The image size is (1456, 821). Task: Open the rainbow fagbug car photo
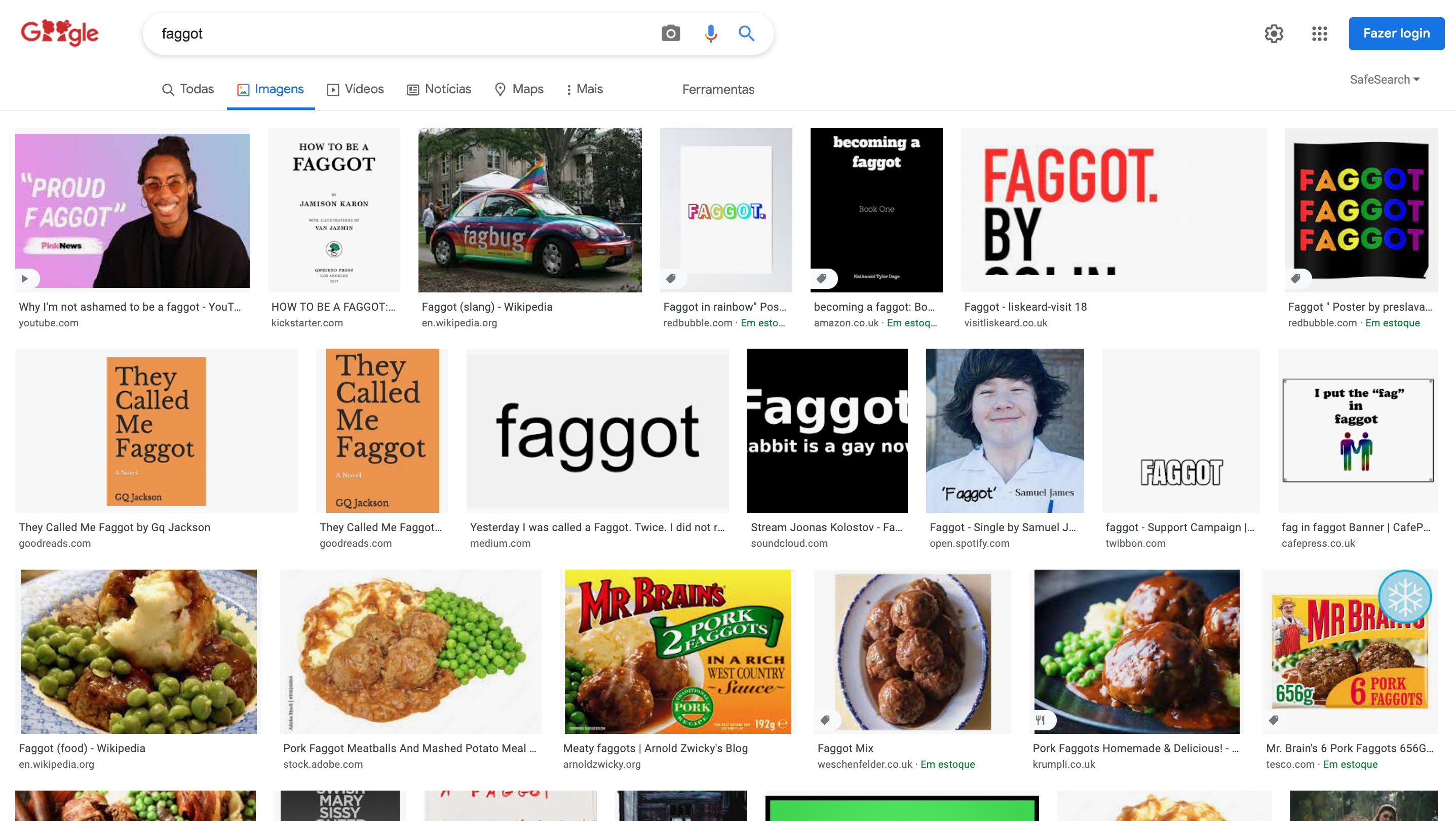(529, 210)
